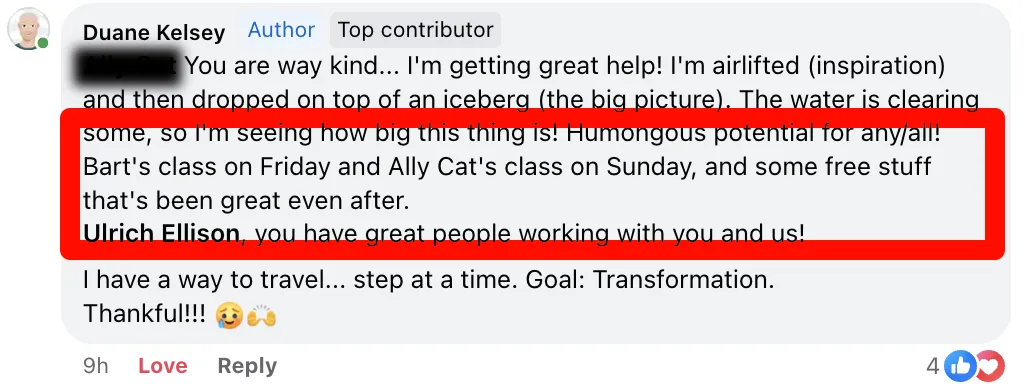Click the Top contributor badge

pos(415,30)
